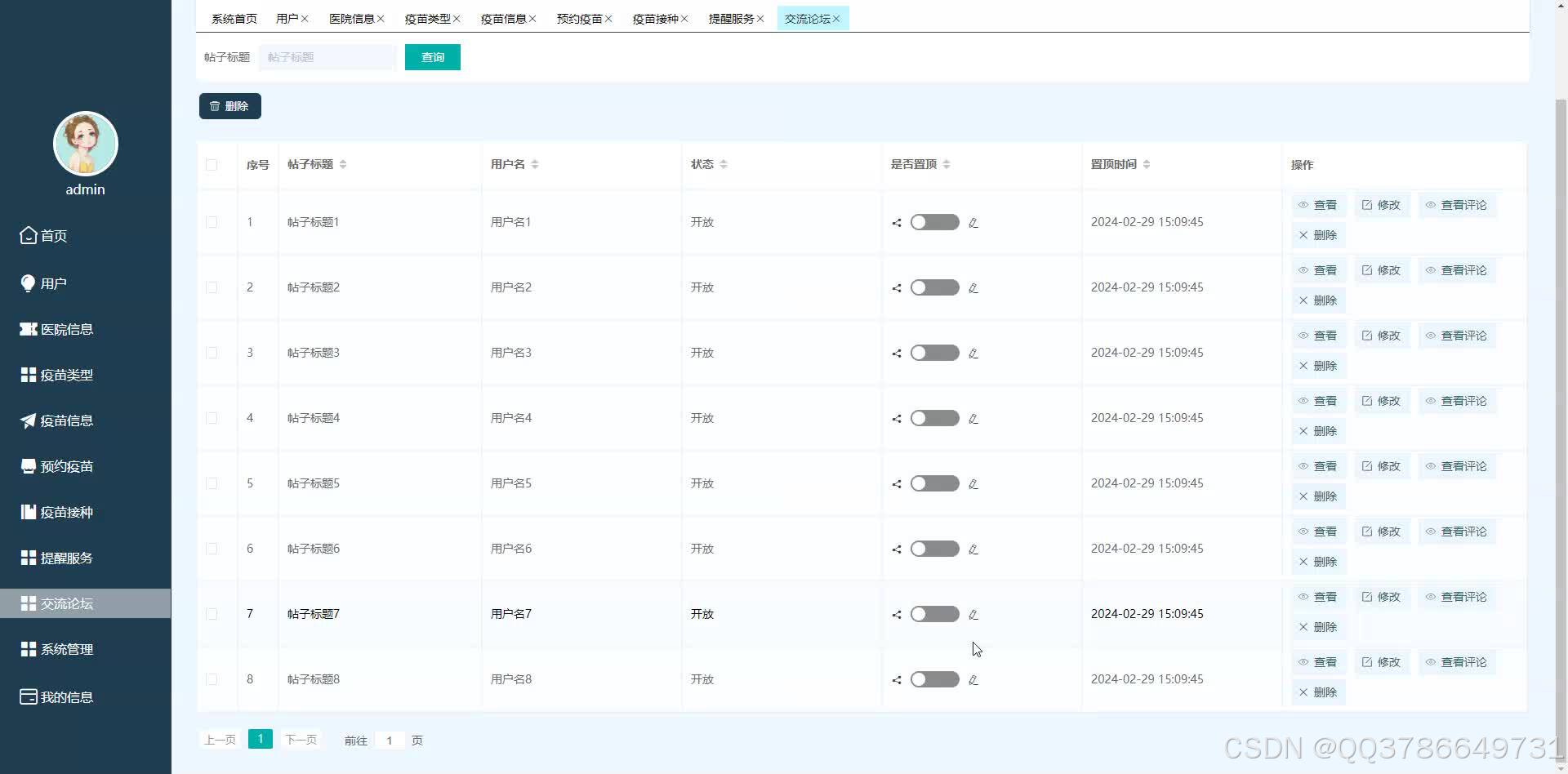Click the edit pencil icon in row 帖子标题8
Image resolution: width=1568 pixels, height=774 pixels.
click(x=973, y=680)
